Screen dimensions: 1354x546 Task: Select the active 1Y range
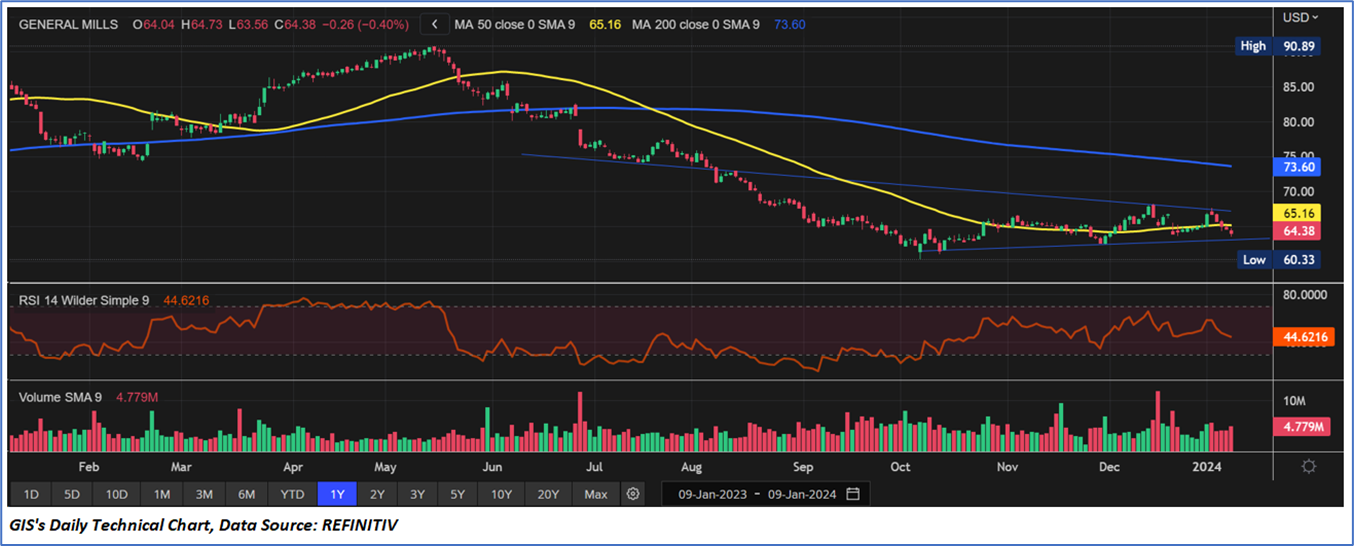click(336, 494)
